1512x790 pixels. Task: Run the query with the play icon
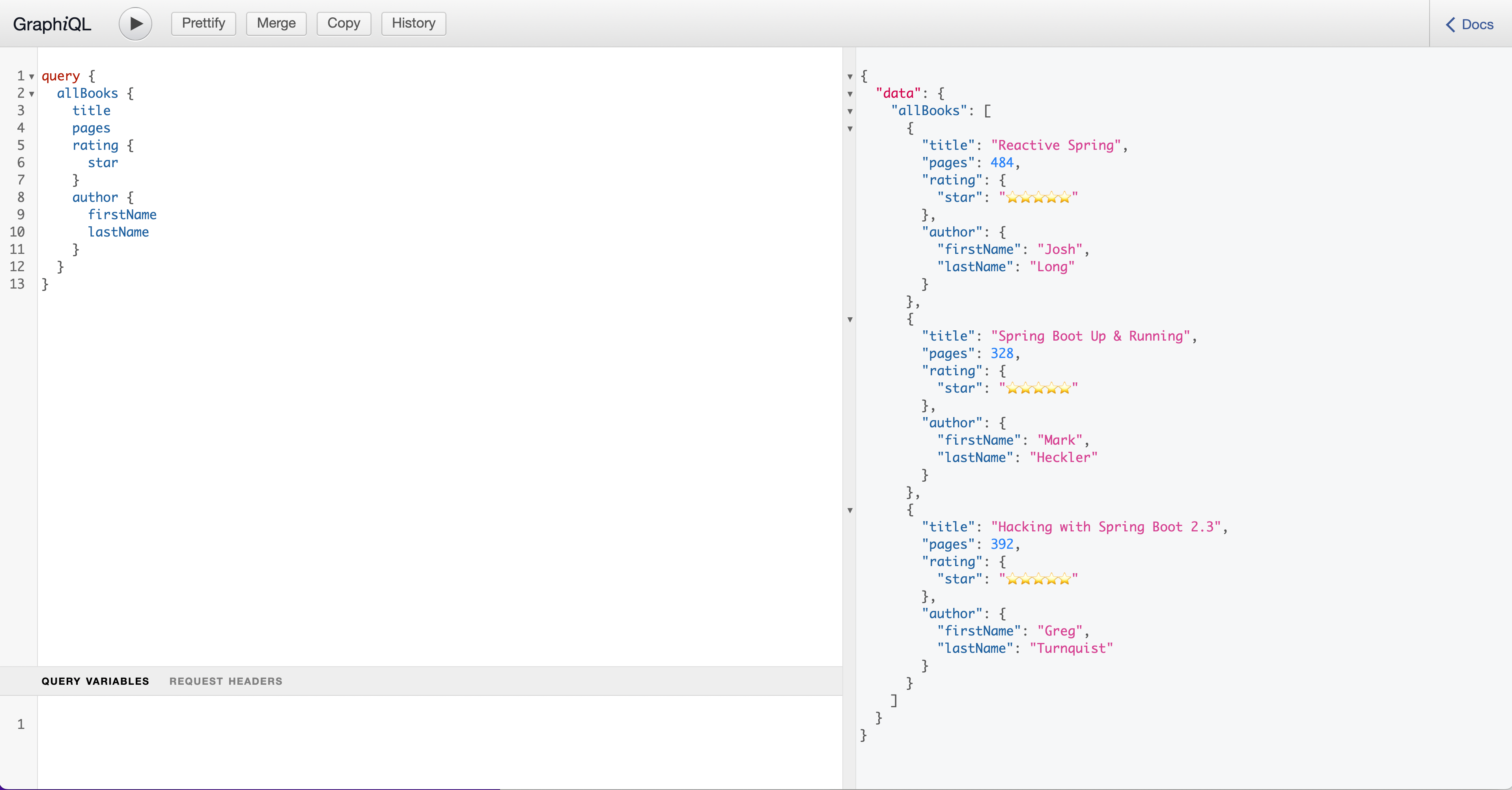[135, 24]
